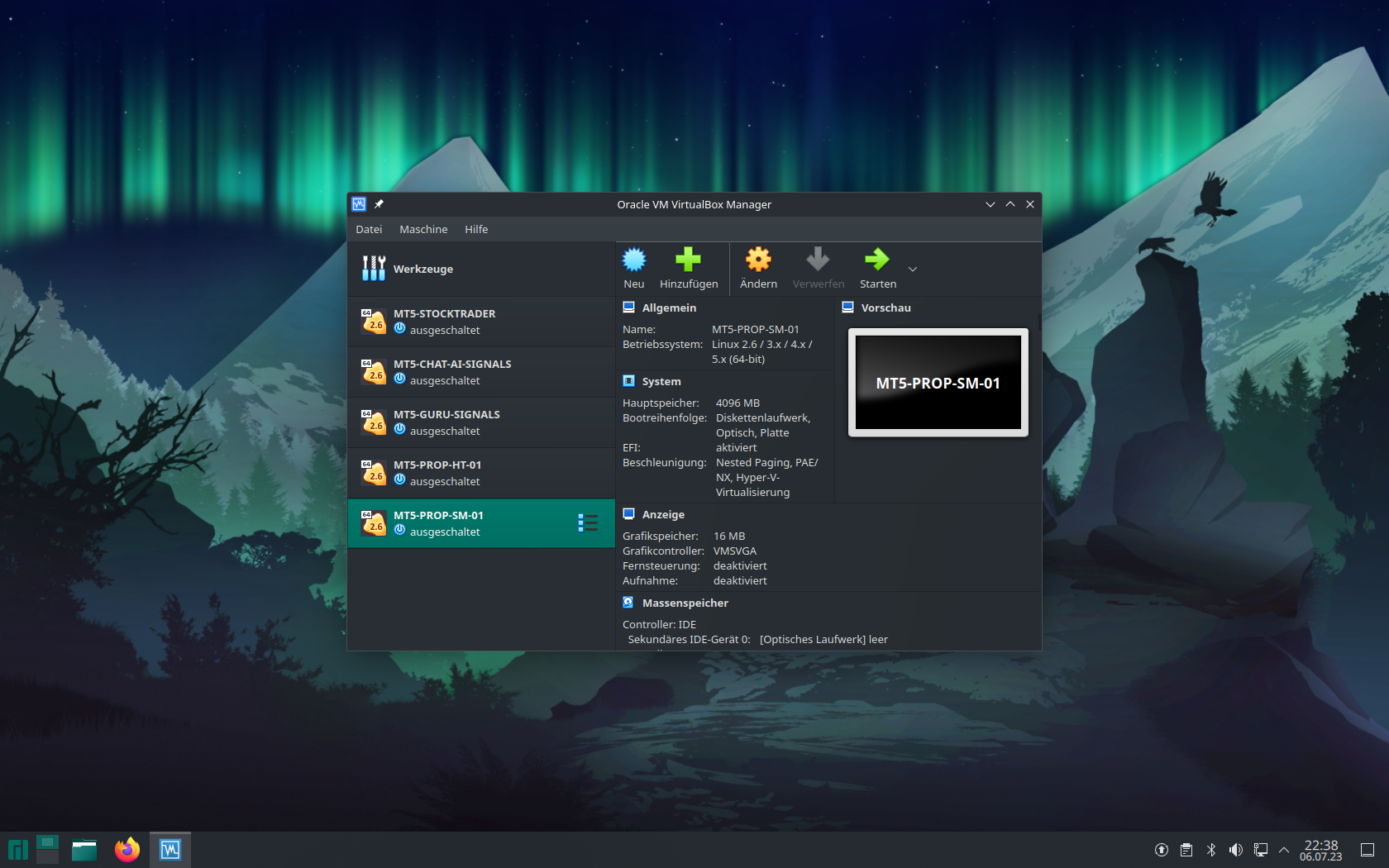Viewport: 1389px width, 868px height.
Task: Start the VM with the Starten arrow
Action: [x=876, y=260]
